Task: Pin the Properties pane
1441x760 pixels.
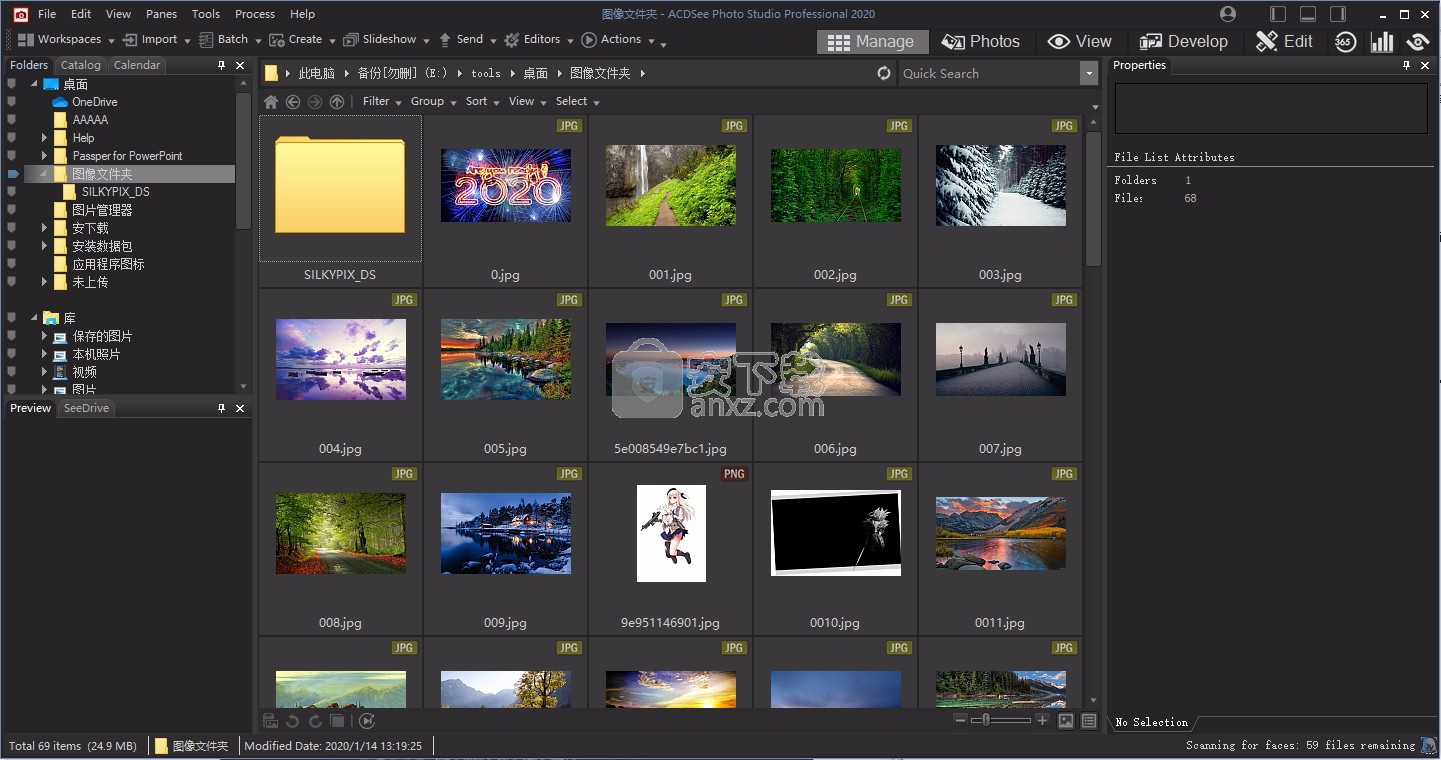Action: (x=1406, y=65)
